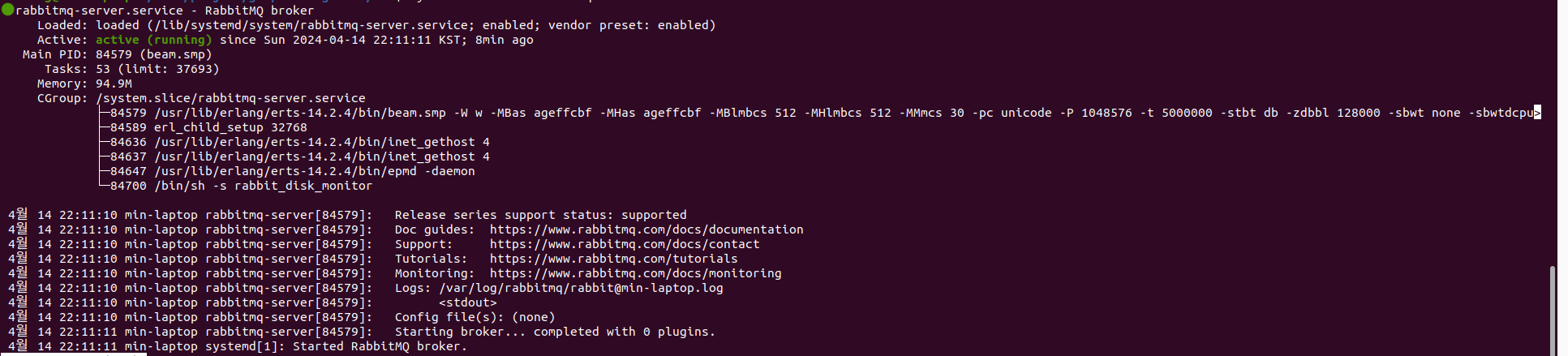Open the documentation link for Doc guides
The width and height of the screenshot is (1568, 356).
click(647, 229)
